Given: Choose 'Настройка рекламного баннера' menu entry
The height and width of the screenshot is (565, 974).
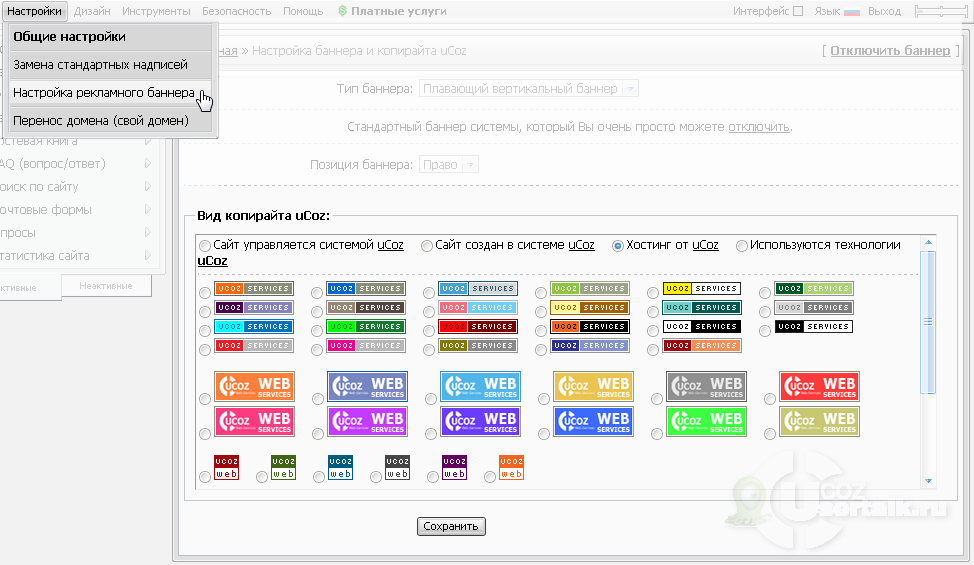Looking at the screenshot, I should click(111, 93).
